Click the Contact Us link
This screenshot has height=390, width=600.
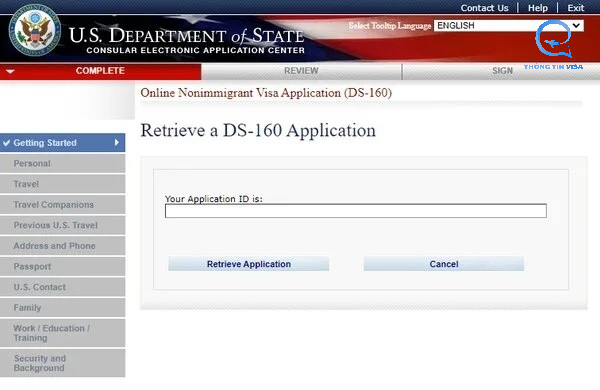tap(484, 8)
